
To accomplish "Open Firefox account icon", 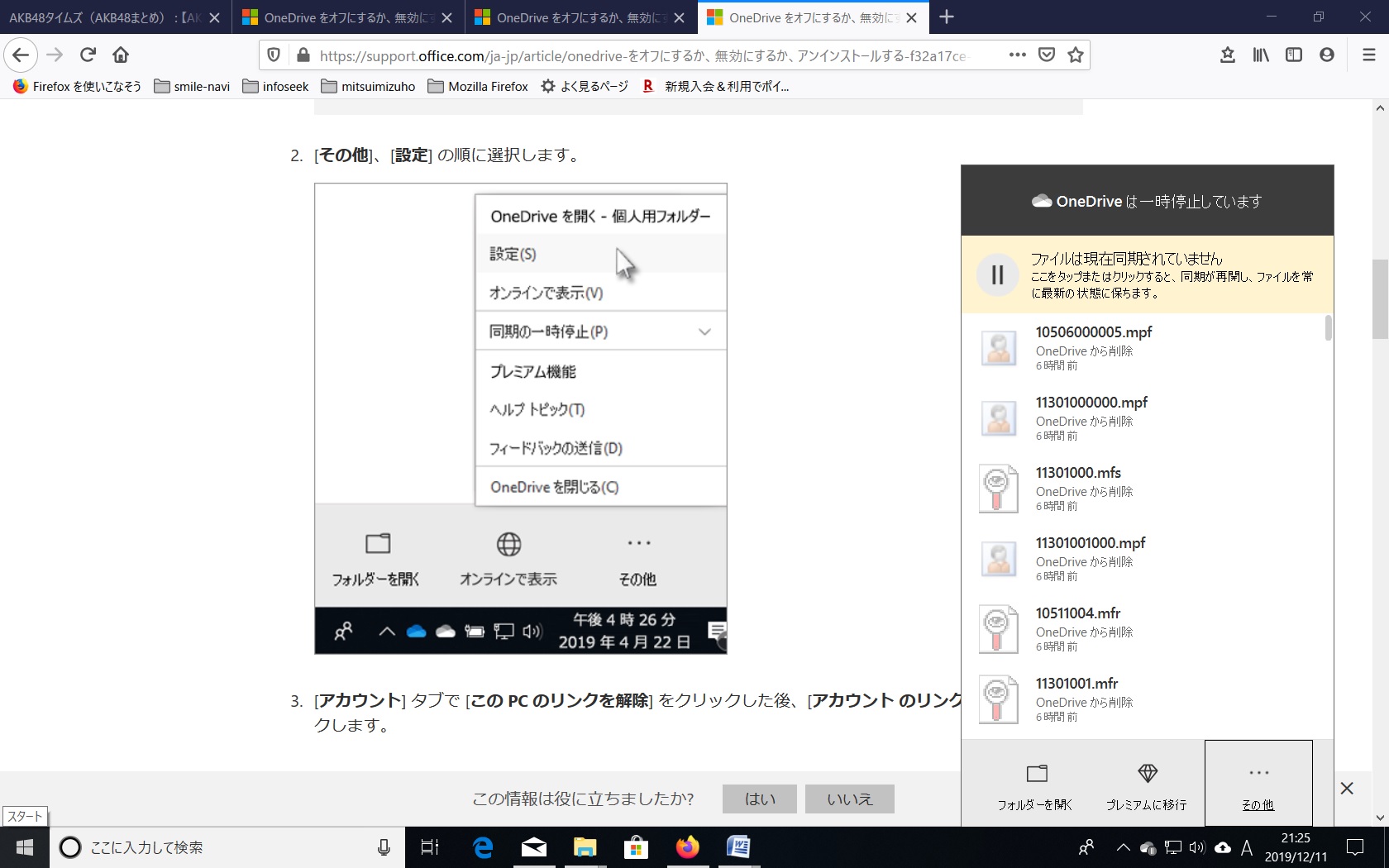I will click(x=1327, y=55).
